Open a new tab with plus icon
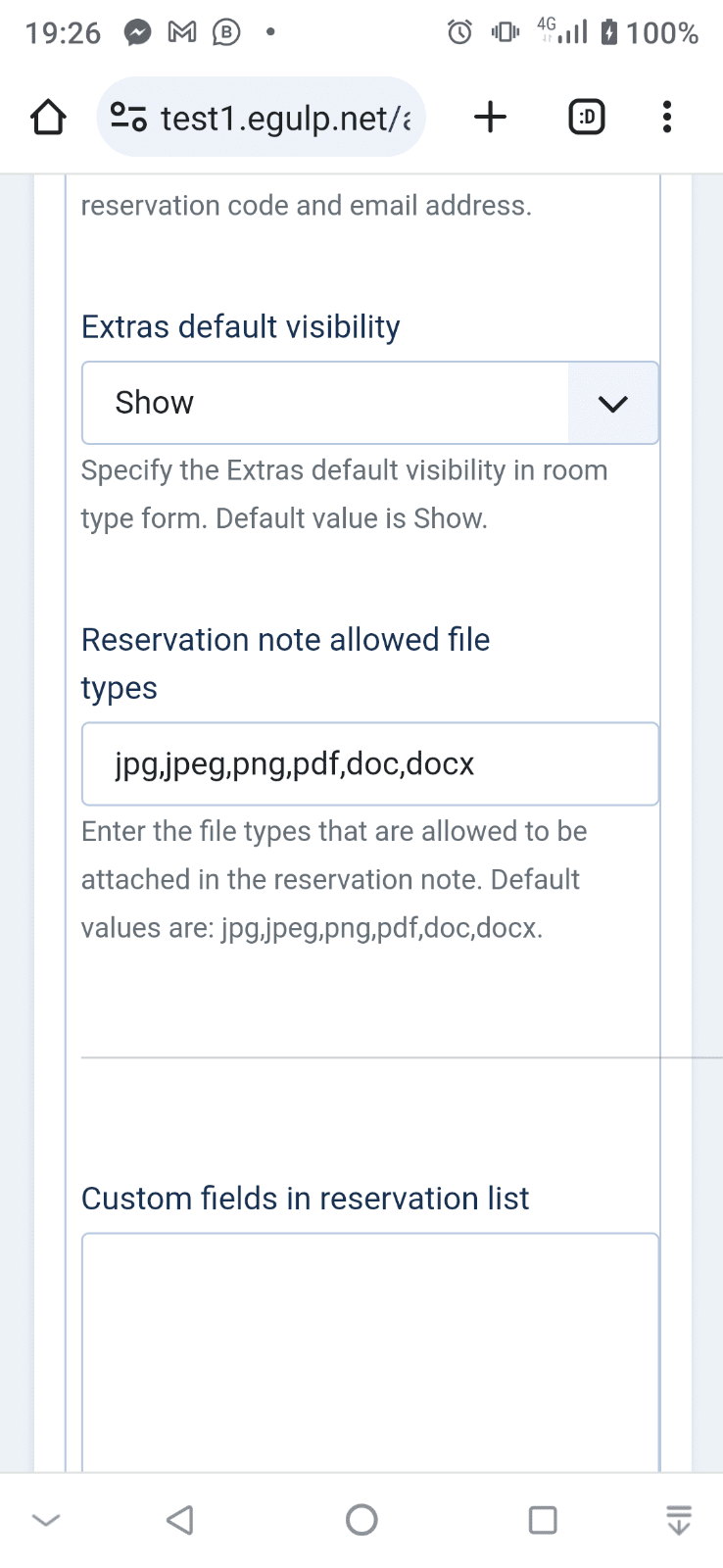Image resolution: width=723 pixels, height=1568 pixels. [490, 118]
